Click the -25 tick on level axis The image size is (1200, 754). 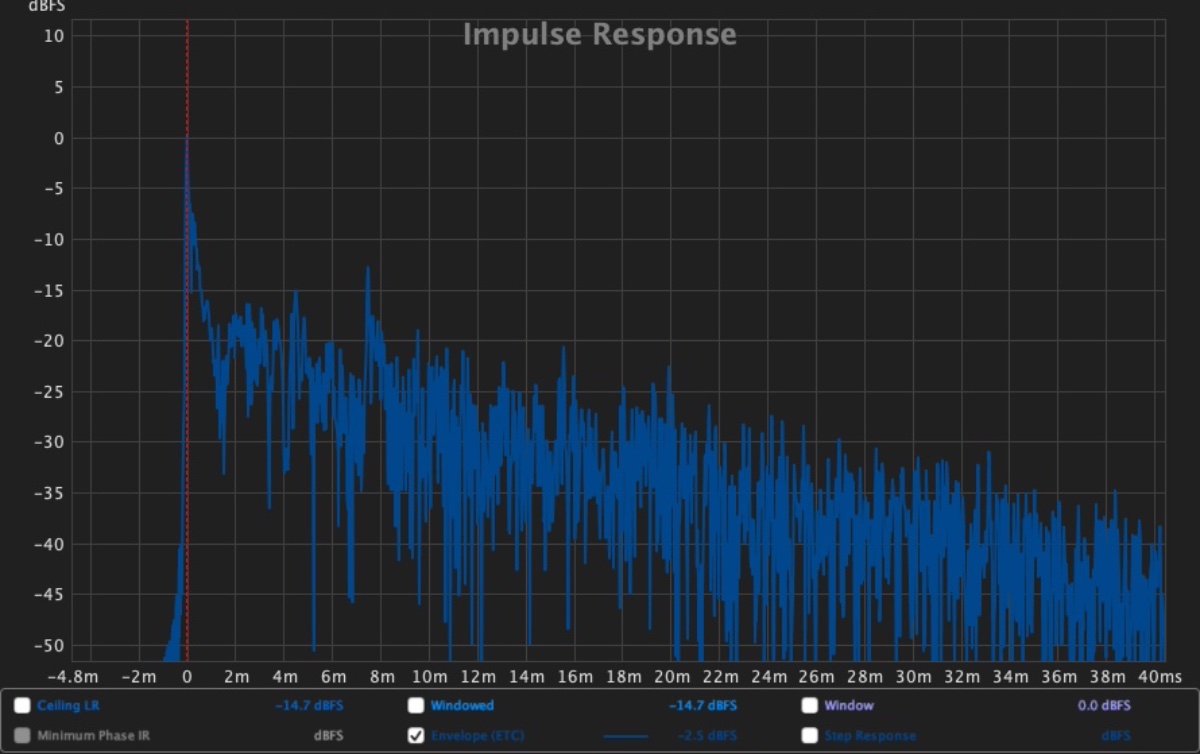(49, 391)
